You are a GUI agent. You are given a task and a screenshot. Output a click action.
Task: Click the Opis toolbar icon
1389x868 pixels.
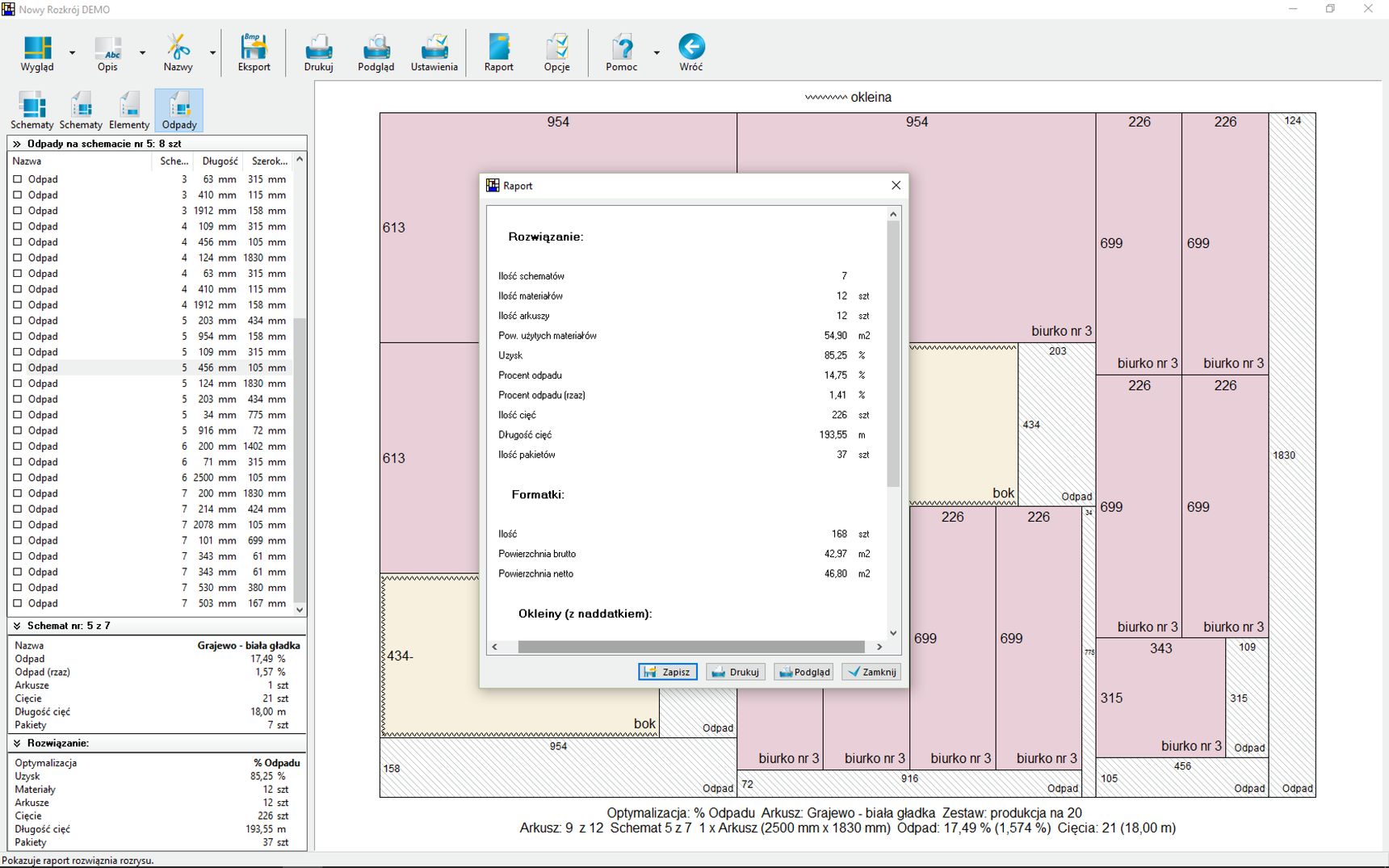(107, 53)
